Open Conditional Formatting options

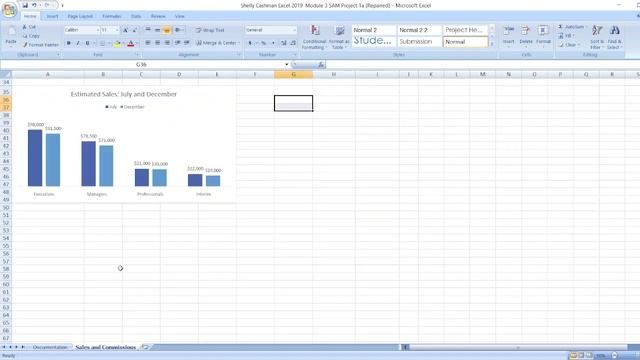(x=314, y=38)
